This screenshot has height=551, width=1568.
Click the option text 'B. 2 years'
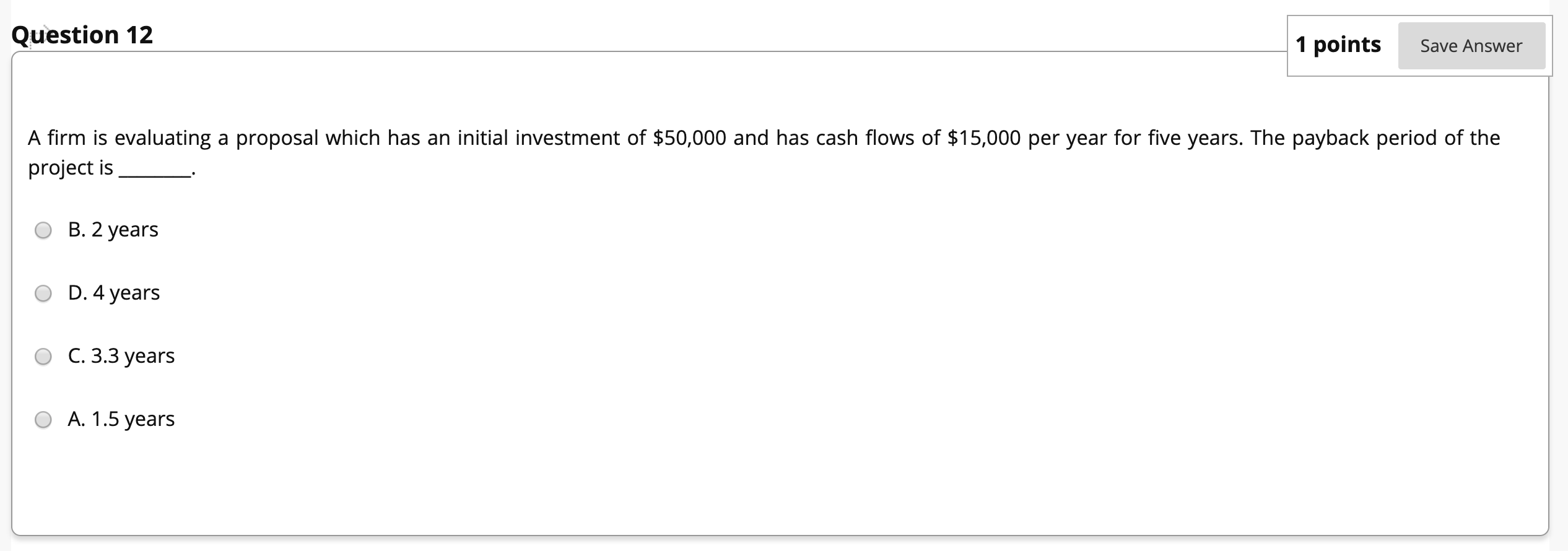(x=113, y=230)
